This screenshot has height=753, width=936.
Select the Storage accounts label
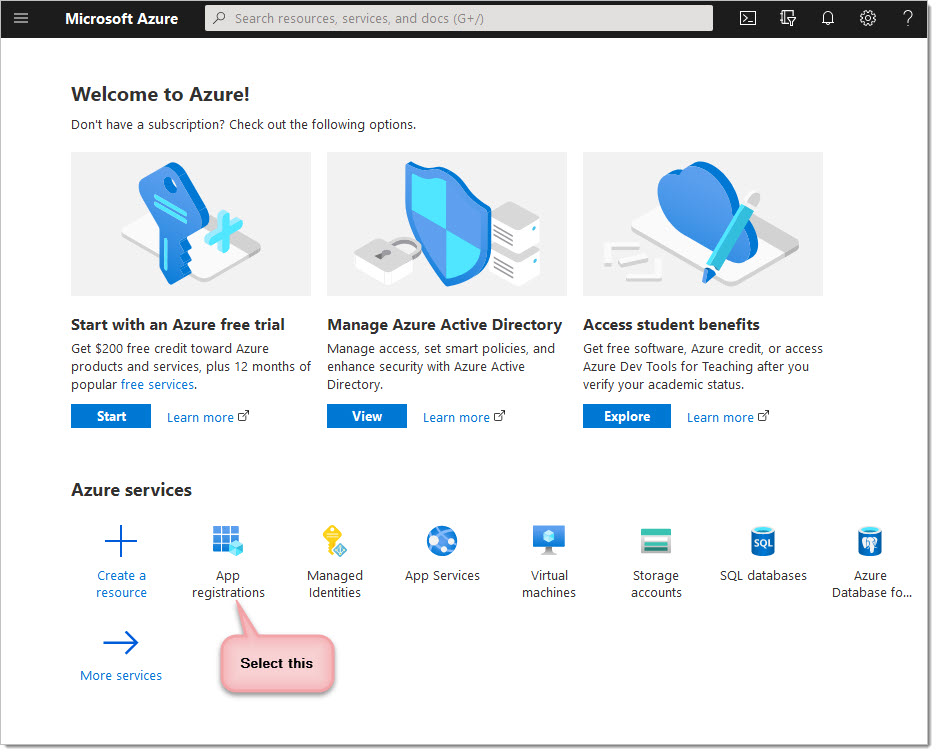(x=656, y=584)
